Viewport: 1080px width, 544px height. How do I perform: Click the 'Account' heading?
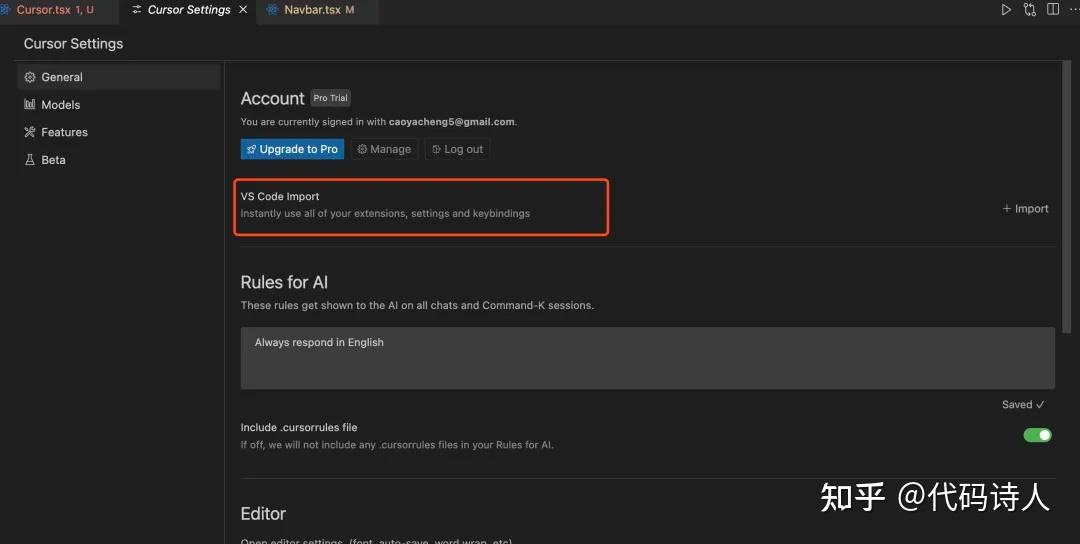[x=272, y=98]
